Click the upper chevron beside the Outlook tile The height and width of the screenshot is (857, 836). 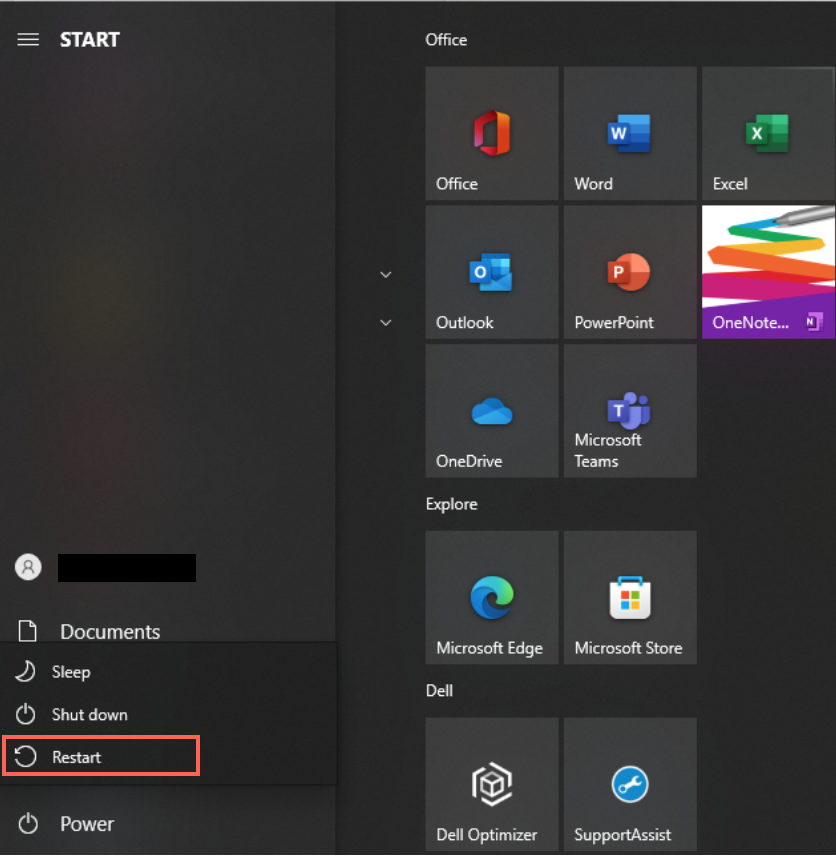[x=386, y=274]
